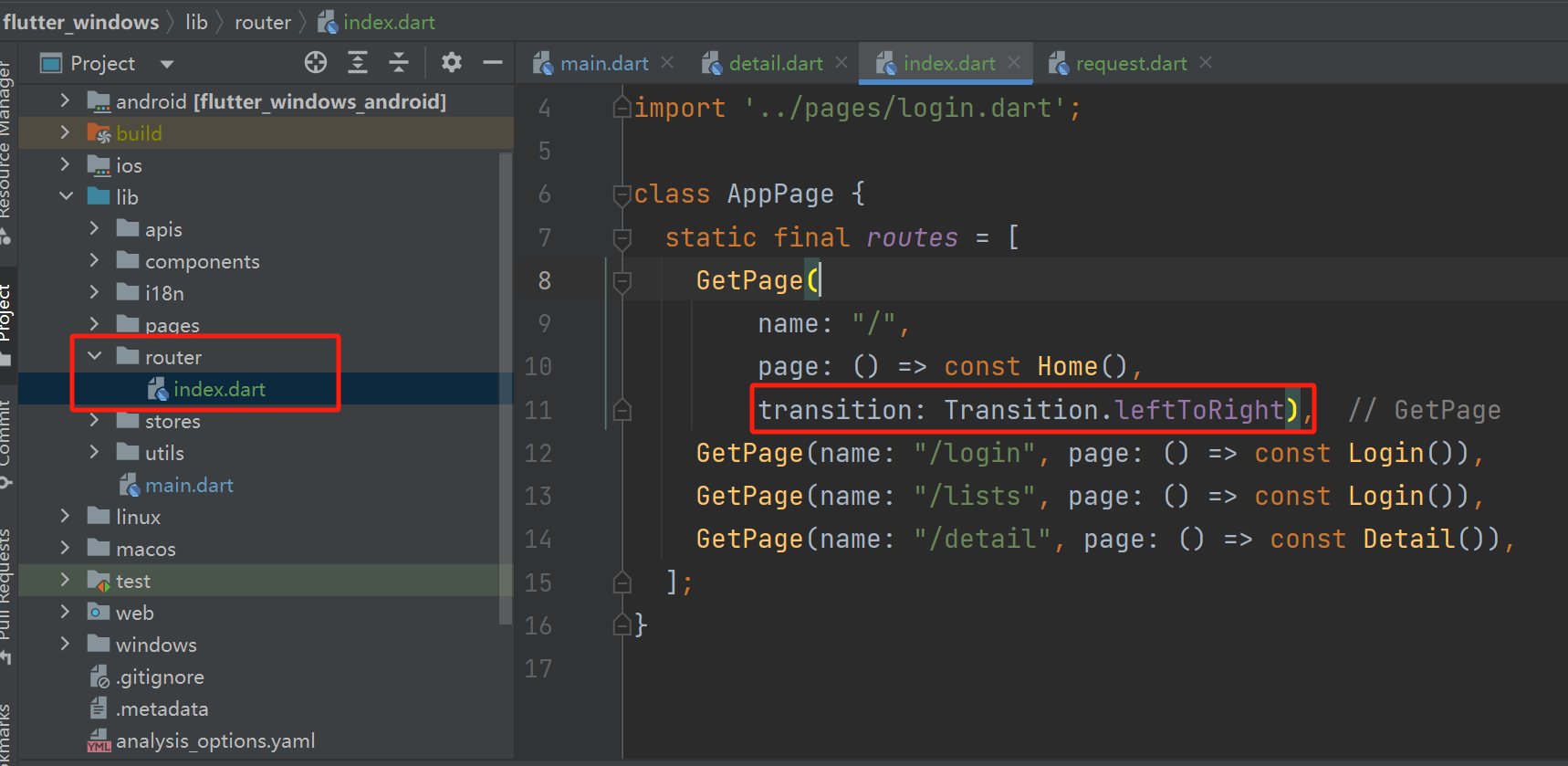Select the .gitignore file
This screenshot has height=766, width=1568.
[x=160, y=677]
